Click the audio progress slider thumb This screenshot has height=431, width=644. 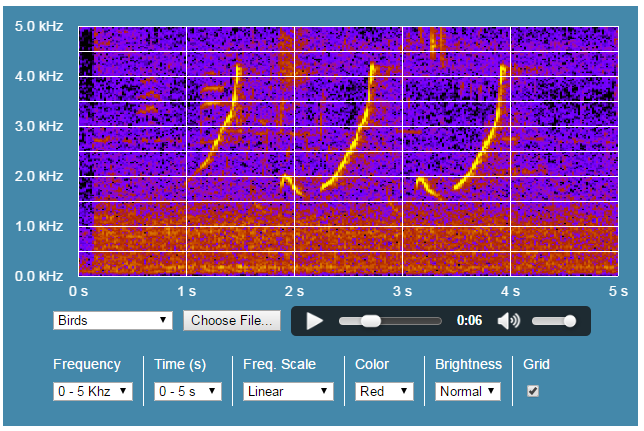[x=371, y=321]
